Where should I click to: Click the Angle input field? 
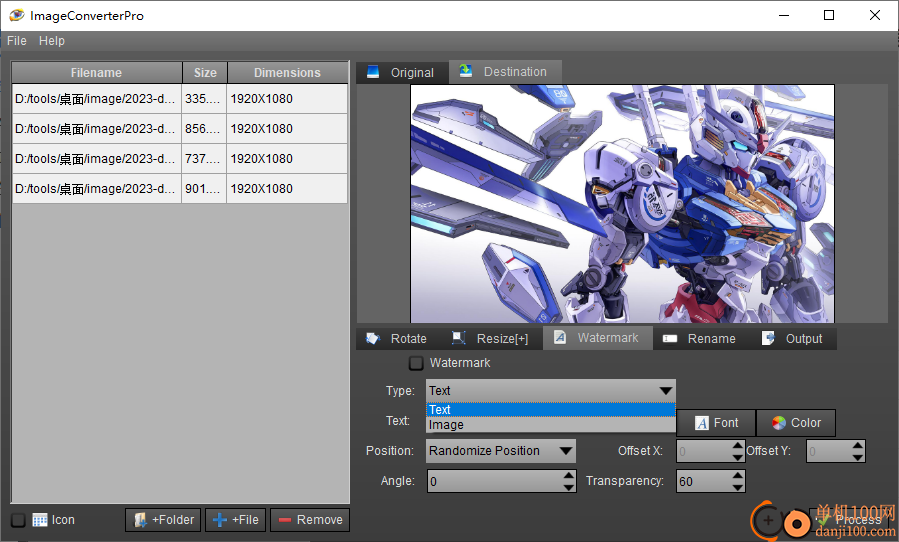coord(494,481)
